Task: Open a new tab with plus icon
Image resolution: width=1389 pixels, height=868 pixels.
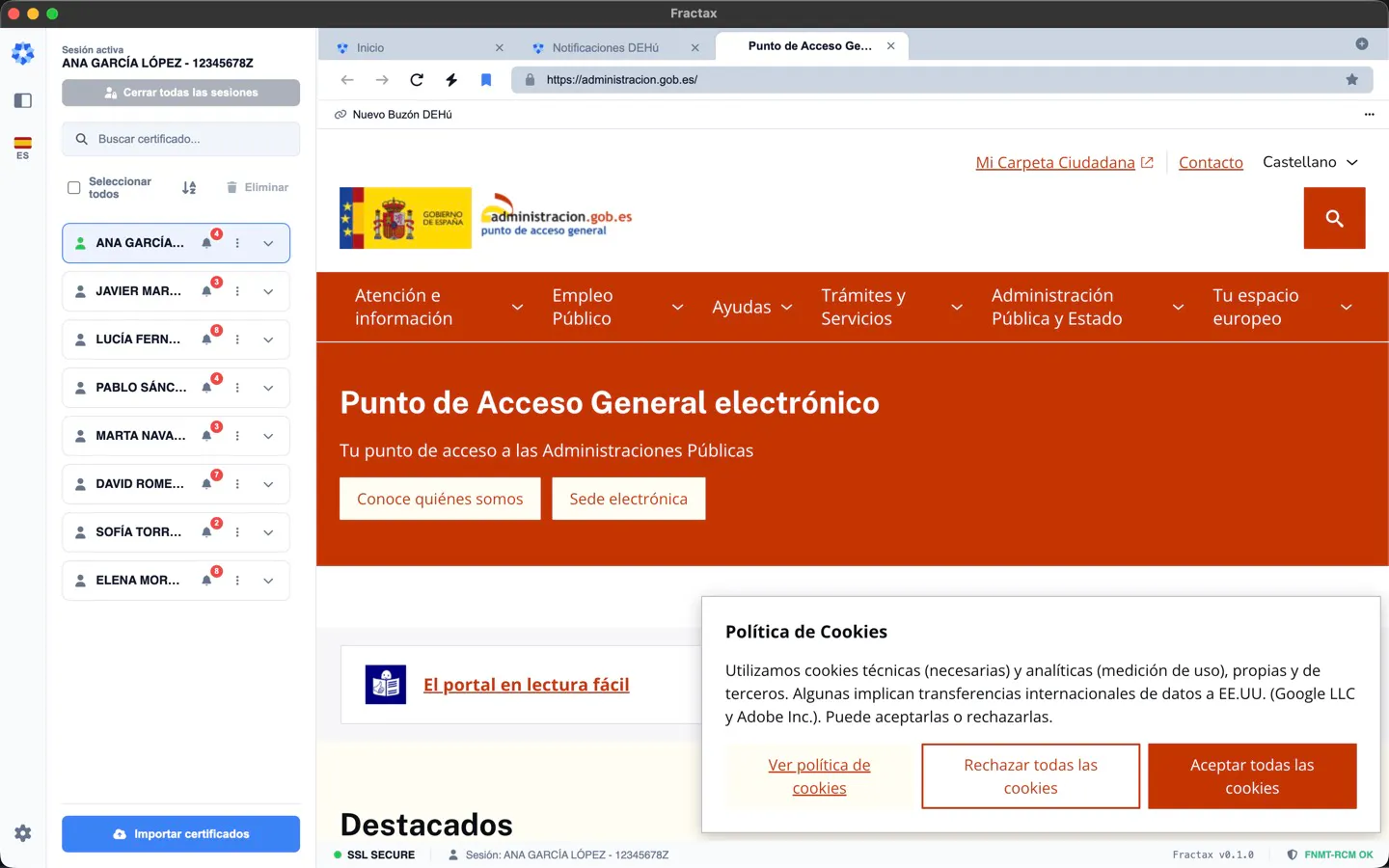Action: (1362, 43)
